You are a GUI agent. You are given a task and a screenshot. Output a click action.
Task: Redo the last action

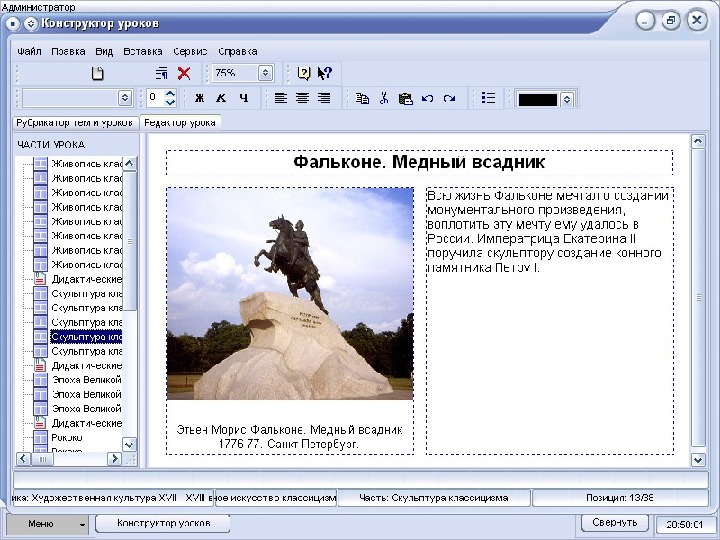pos(450,98)
